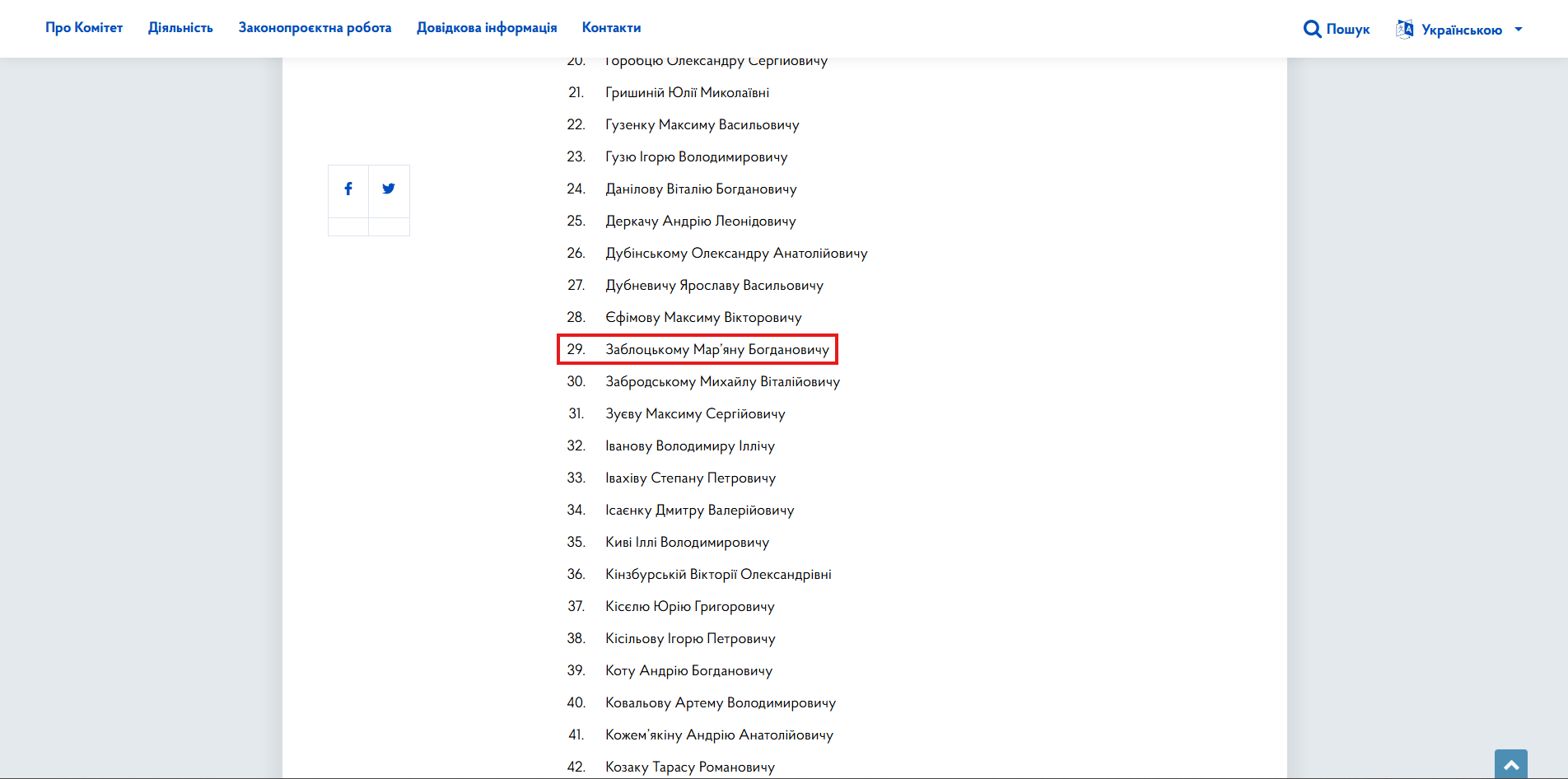Click the search magnifier icon
Viewport: 1568px width, 779px height.
point(1312,29)
